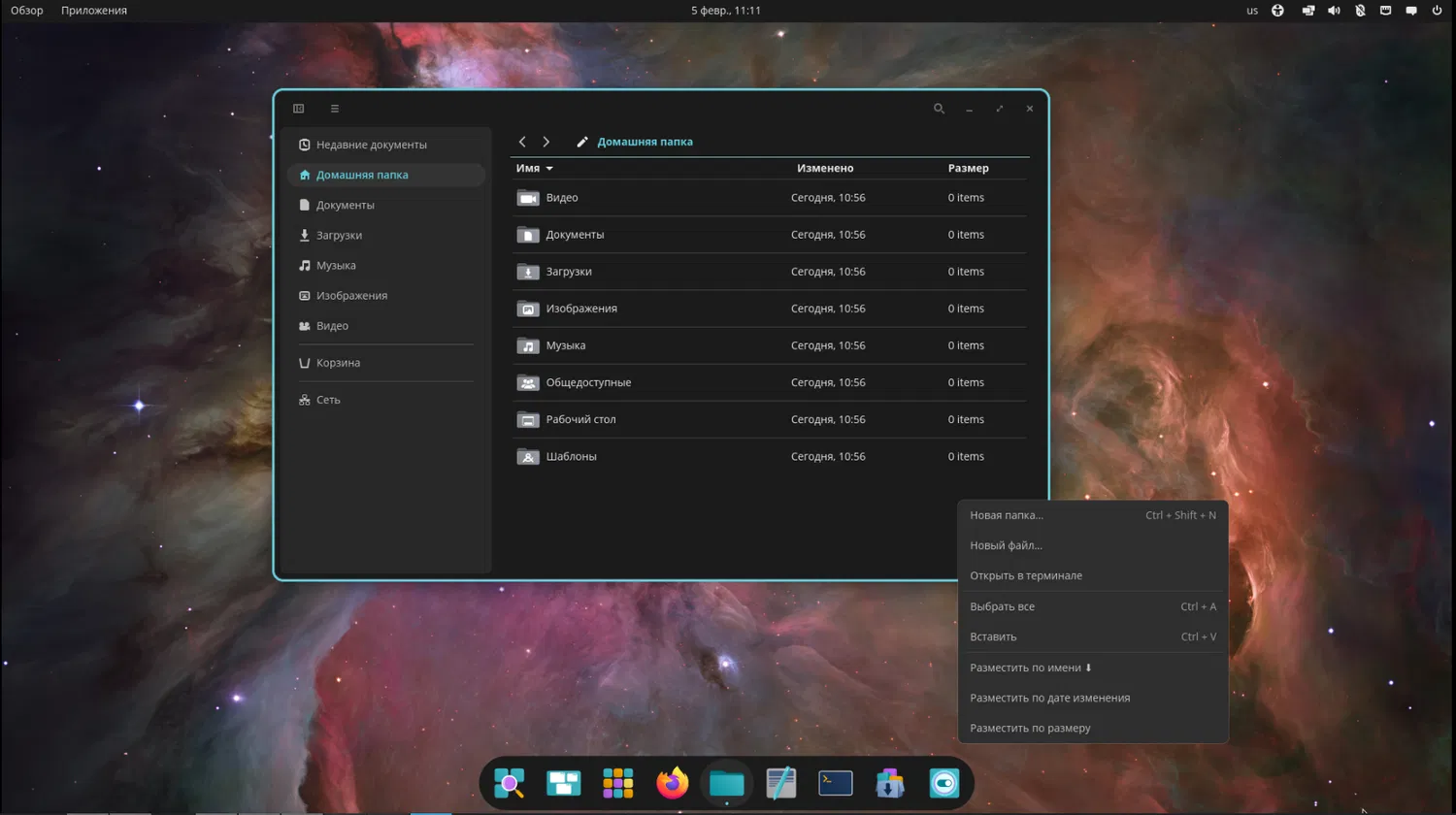Sort files by the Размер column
The height and width of the screenshot is (815, 1456).
(x=969, y=169)
